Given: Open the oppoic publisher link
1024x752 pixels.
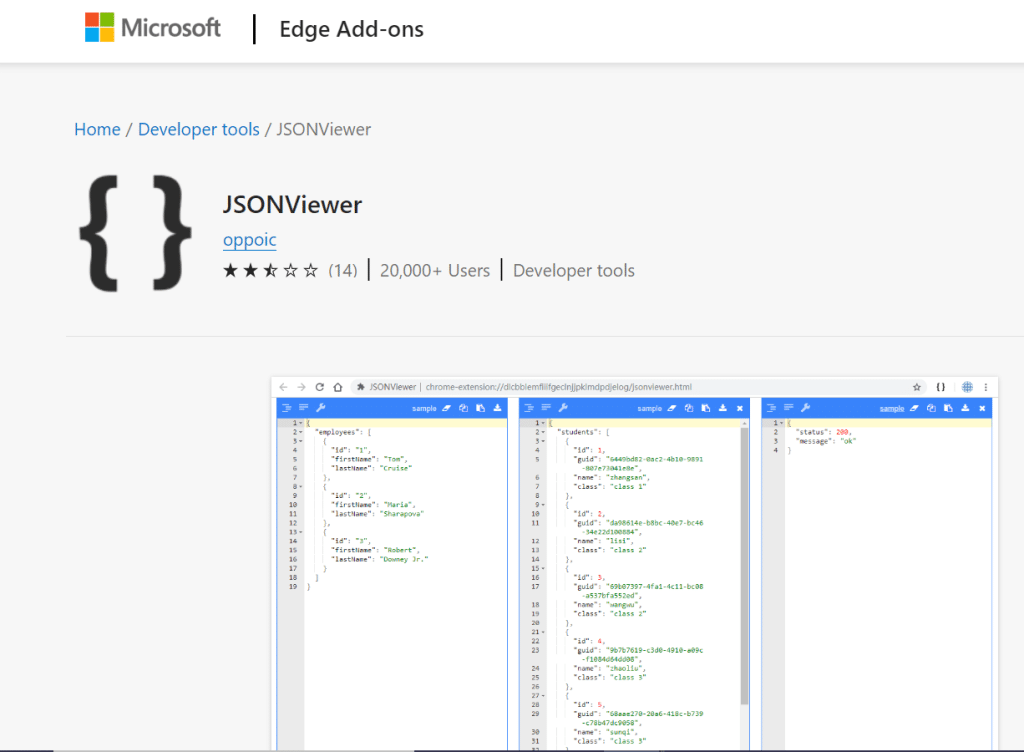Looking at the screenshot, I should [x=249, y=240].
